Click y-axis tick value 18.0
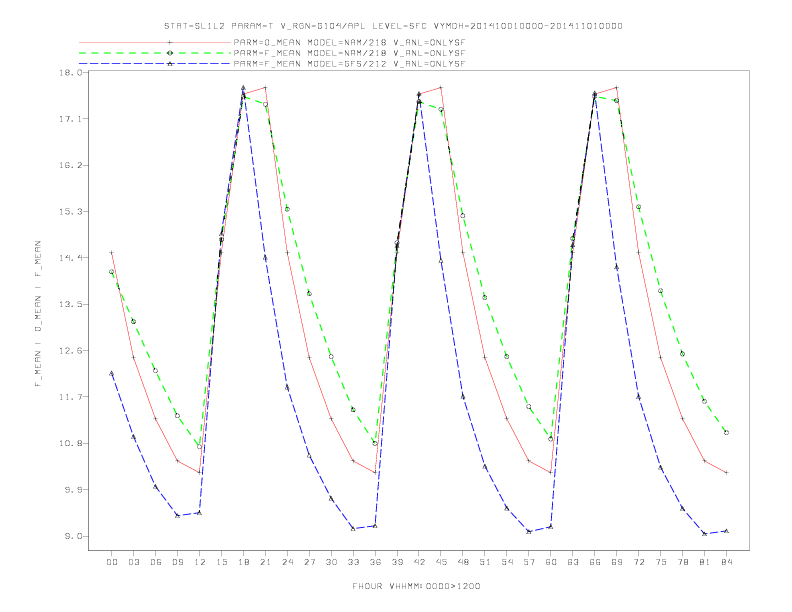Viewport: 792px width, 612px height. pos(70,72)
